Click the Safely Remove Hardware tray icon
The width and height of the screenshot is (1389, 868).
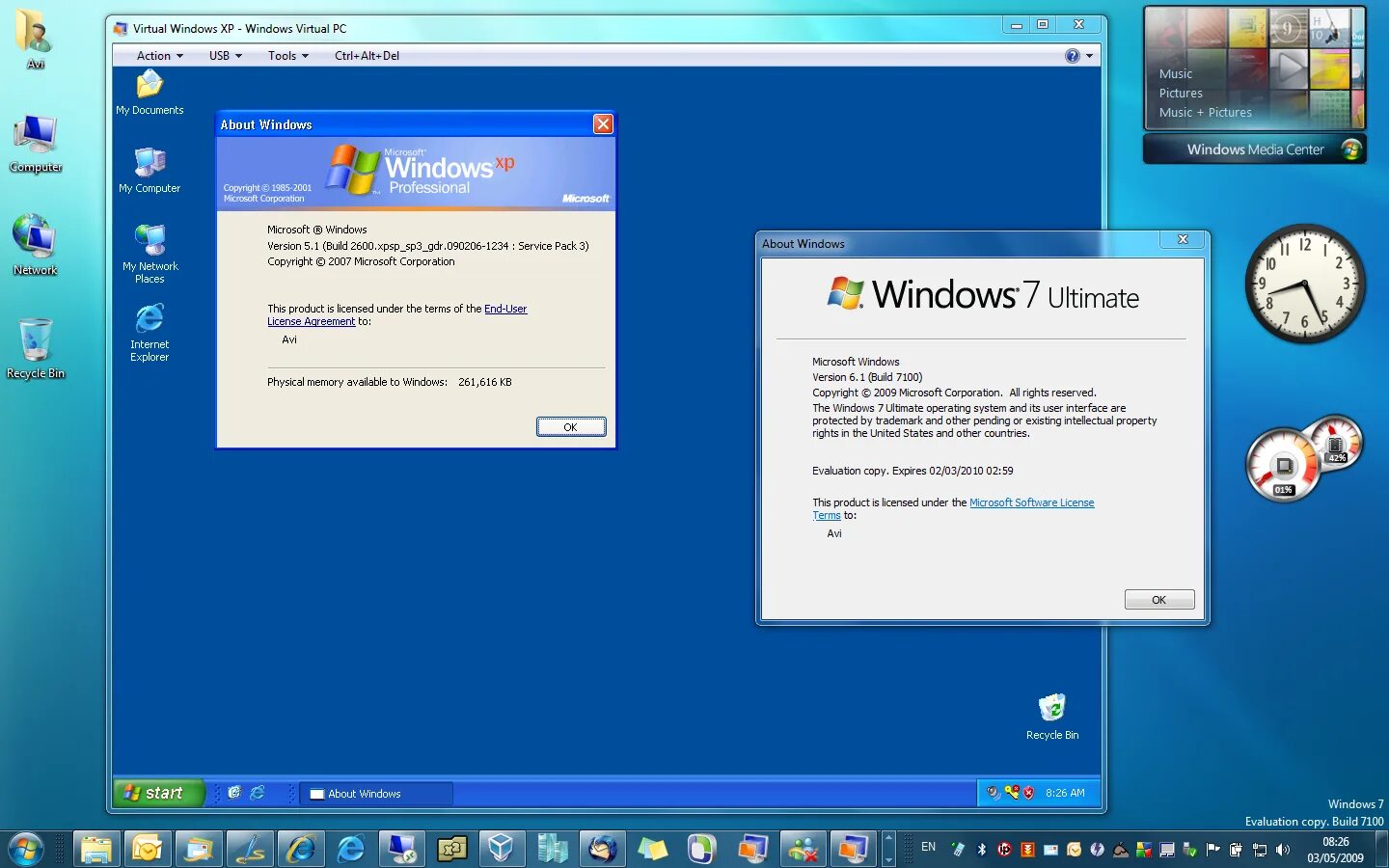pos(1189,850)
